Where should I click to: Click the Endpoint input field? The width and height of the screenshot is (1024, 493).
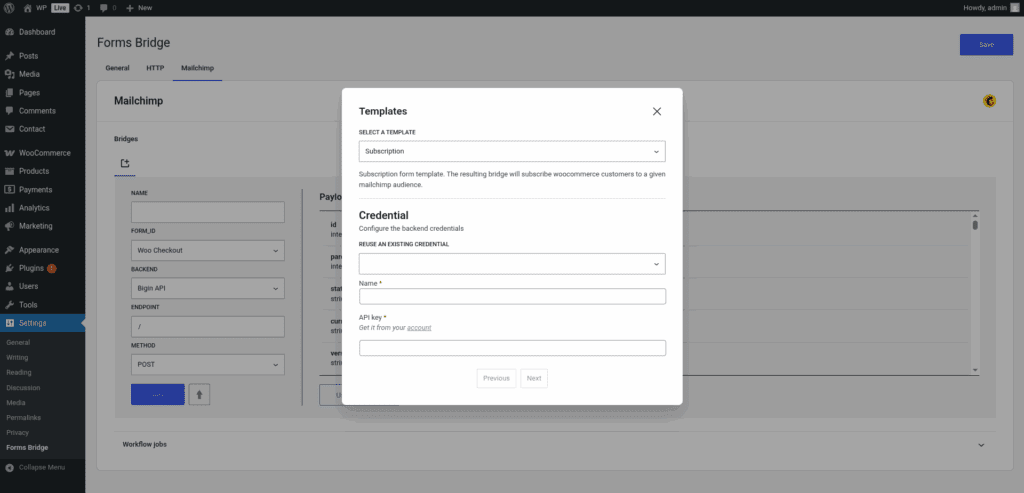pyautogui.click(x=208, y=326)
